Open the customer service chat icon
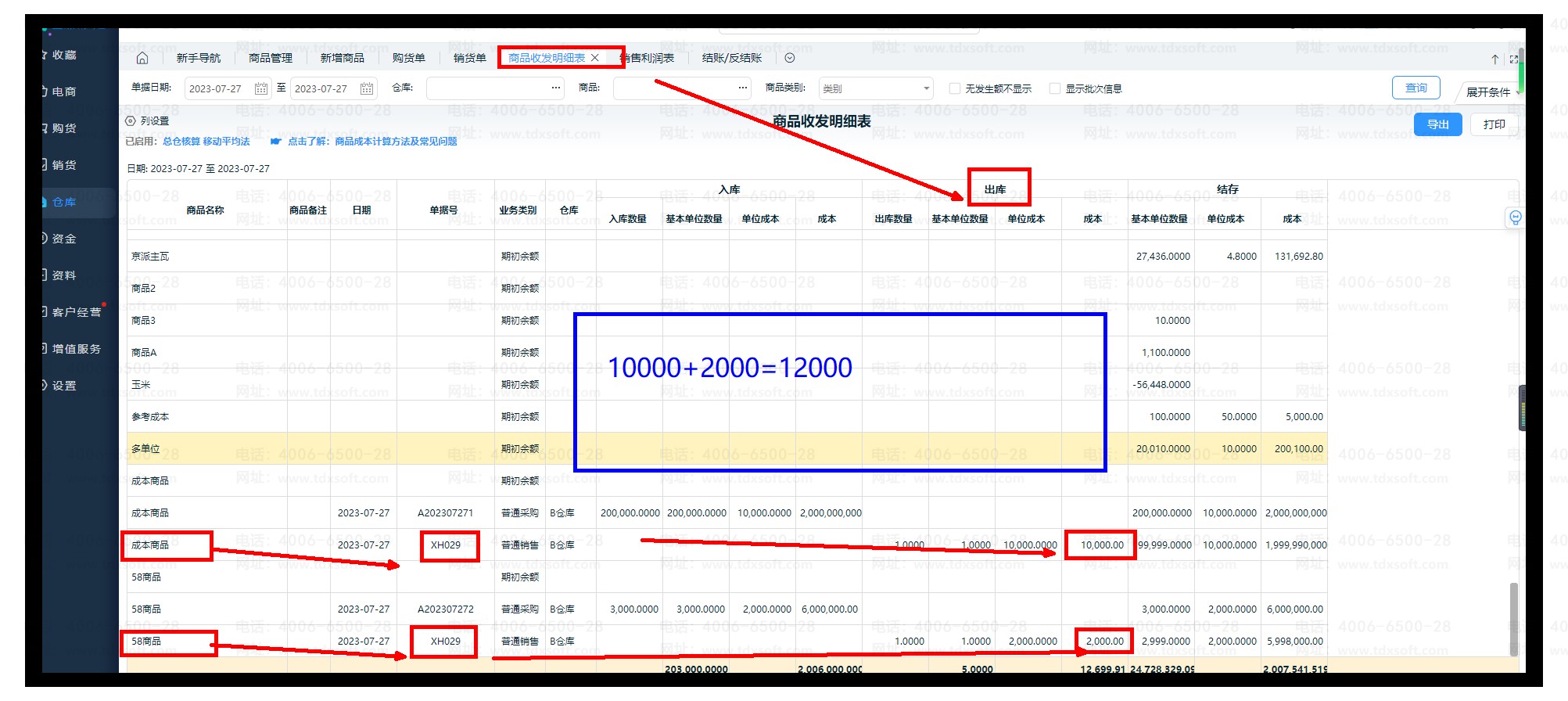The width and height of the screenshot is (1568, 701). (x=1515, y=217)
